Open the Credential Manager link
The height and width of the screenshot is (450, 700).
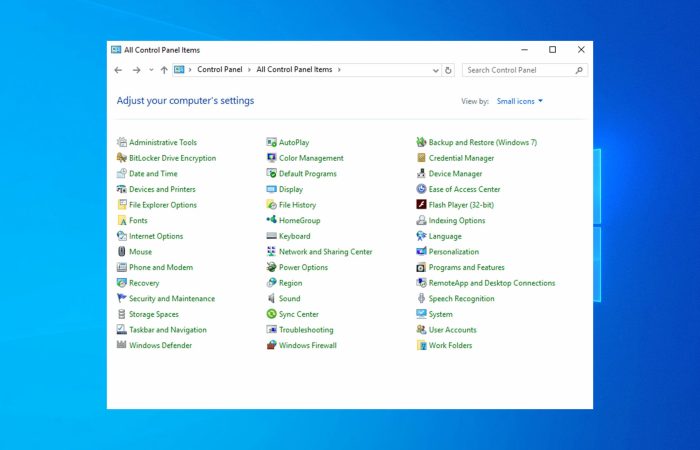click(462, 158)
